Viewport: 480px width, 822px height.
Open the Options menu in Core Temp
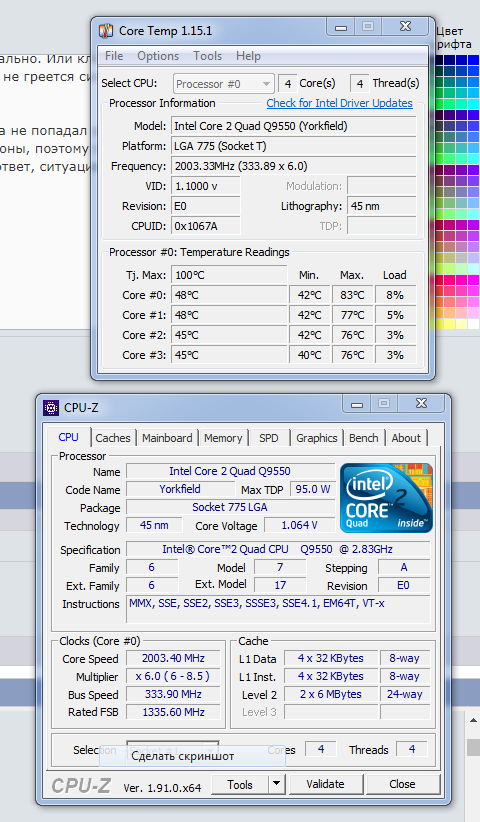coord(158,56)
